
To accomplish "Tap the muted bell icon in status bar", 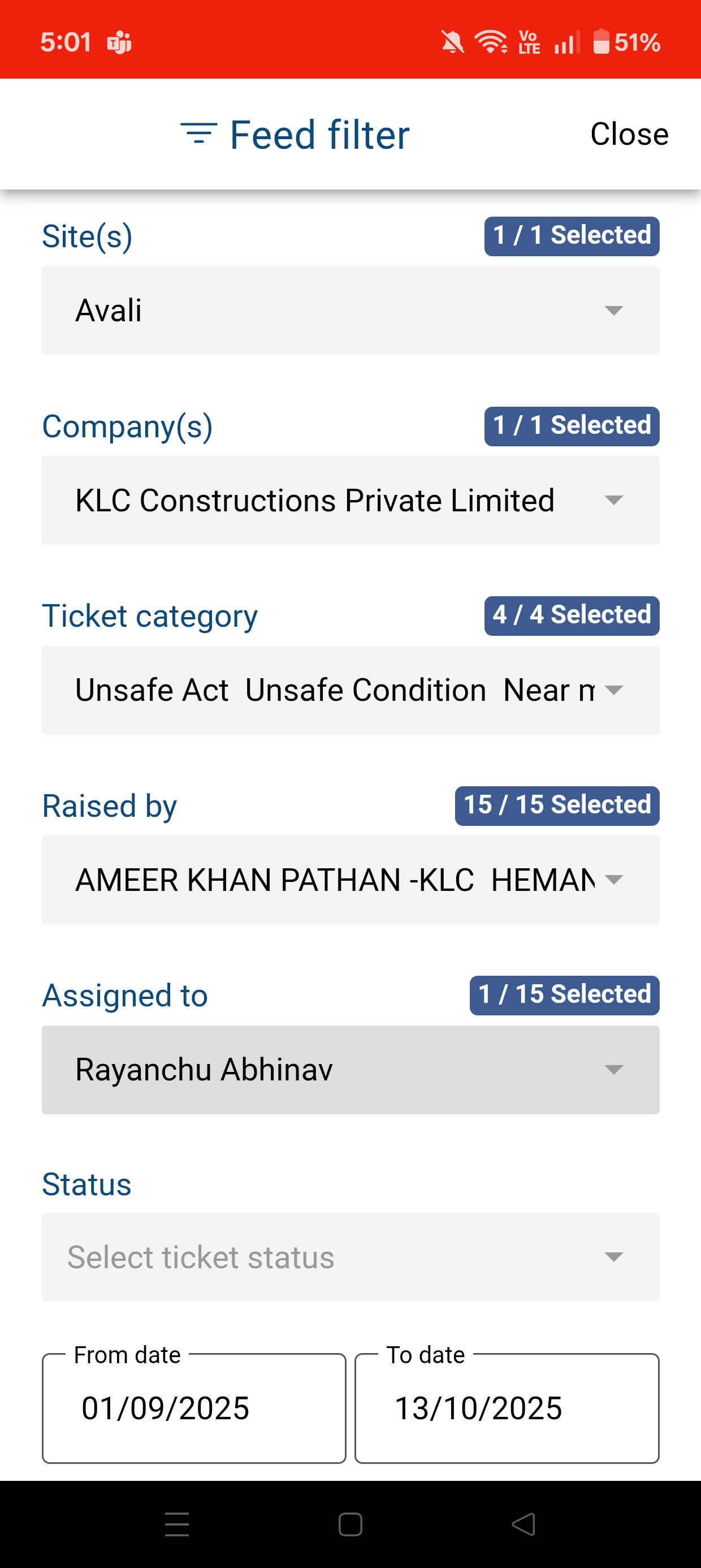I will coord(452,42).
